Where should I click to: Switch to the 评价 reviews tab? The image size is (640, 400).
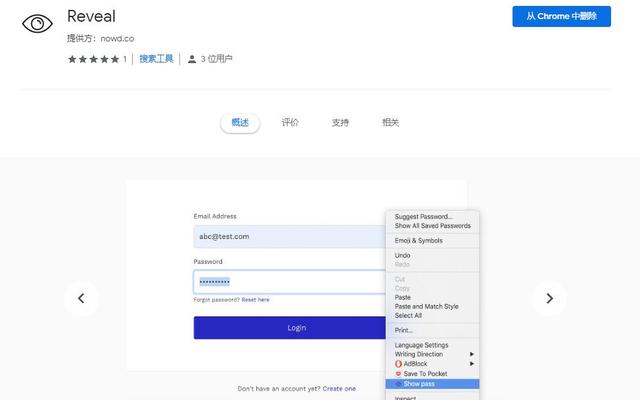(x=290, y=122)
